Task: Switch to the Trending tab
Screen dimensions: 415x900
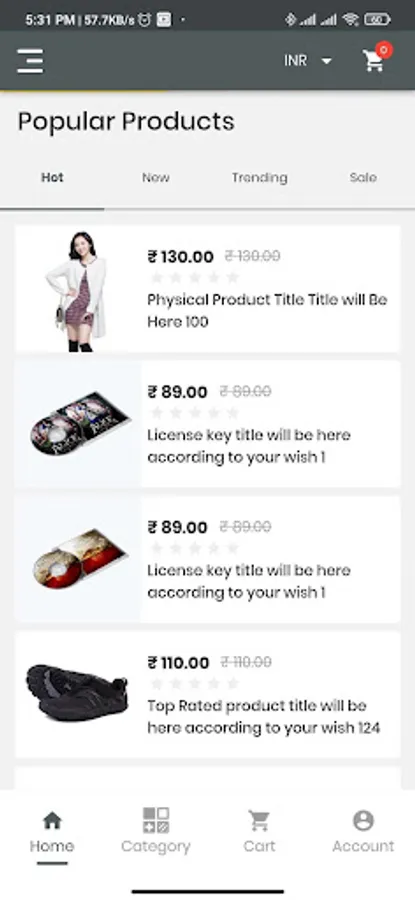Action: 259,178
